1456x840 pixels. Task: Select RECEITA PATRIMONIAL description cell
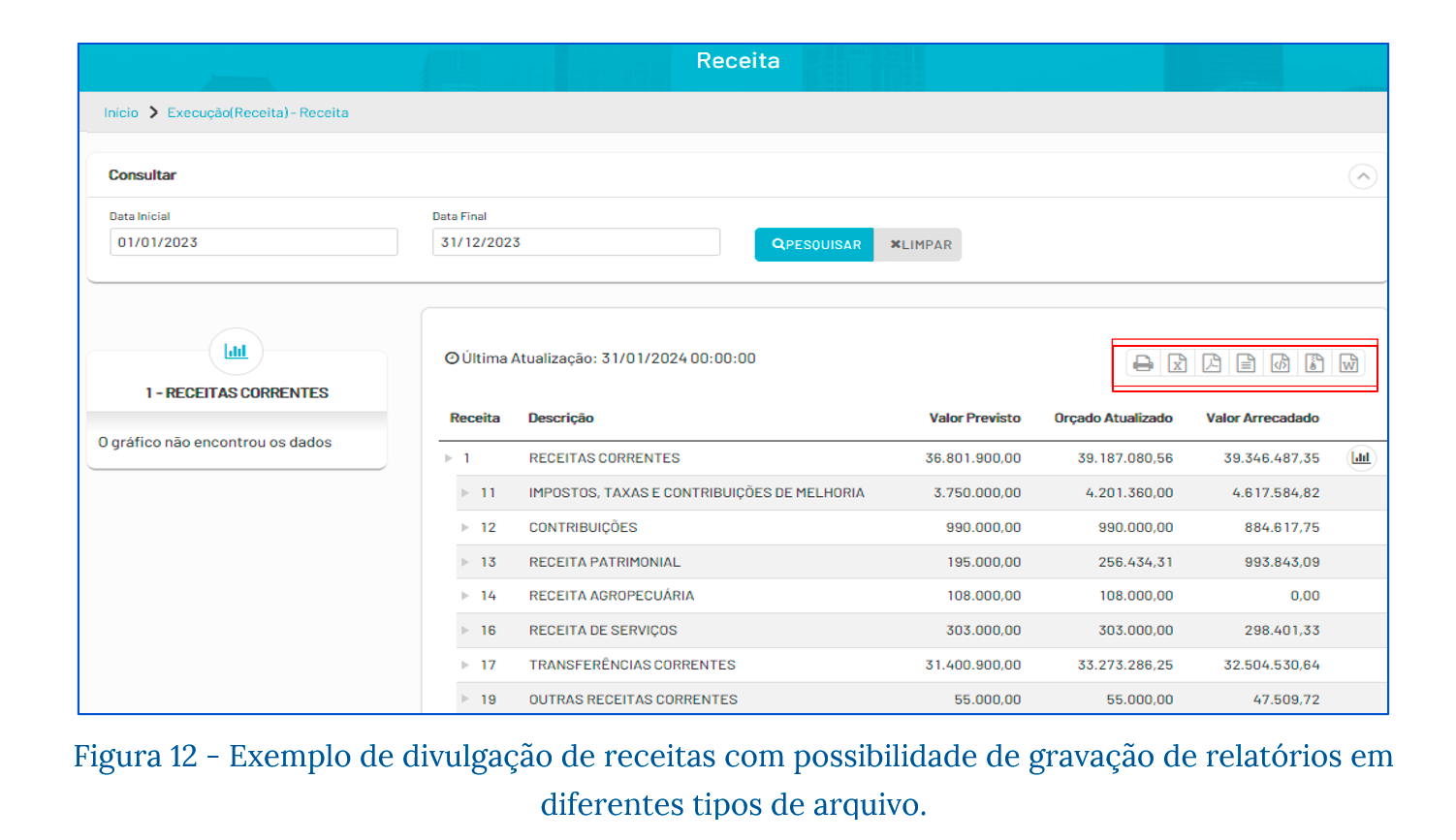605,562
